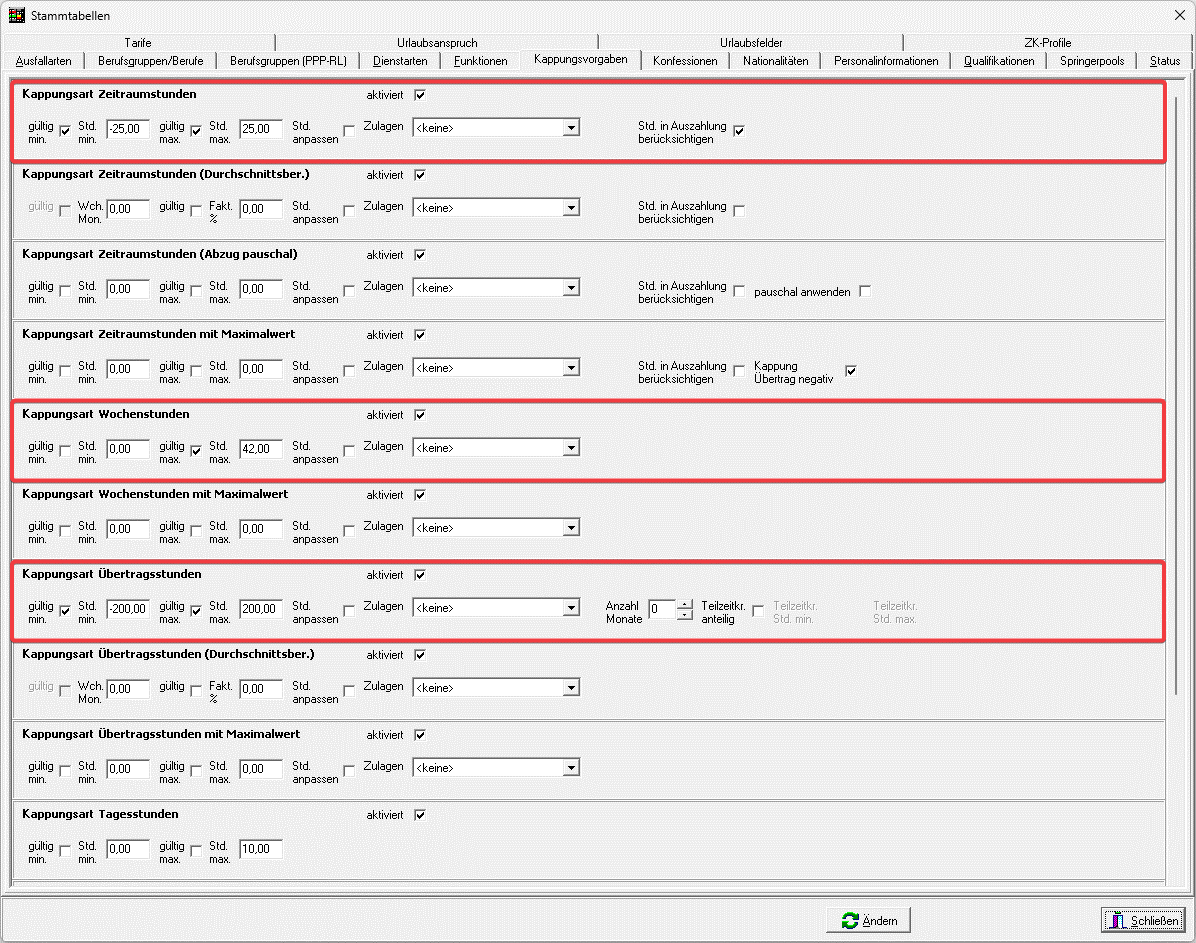Enable the pauschal anwenden checkbox
Image resolution: width=1196 pixels, height=943 pixels.
click(x=865, y=291)
